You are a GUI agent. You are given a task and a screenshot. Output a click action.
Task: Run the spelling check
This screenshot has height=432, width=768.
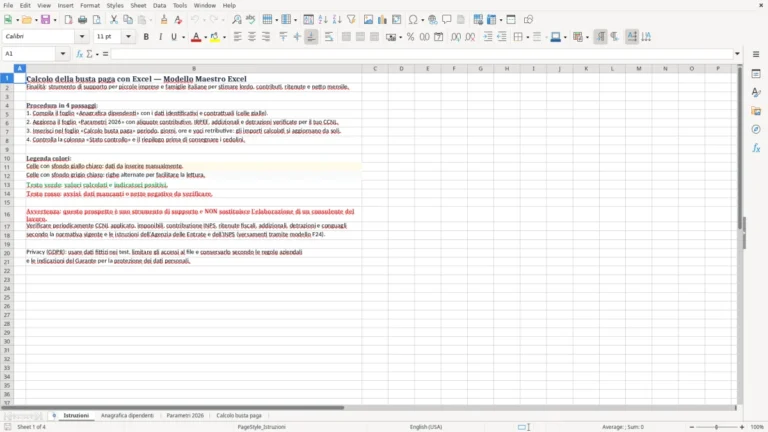pos(251,20)
